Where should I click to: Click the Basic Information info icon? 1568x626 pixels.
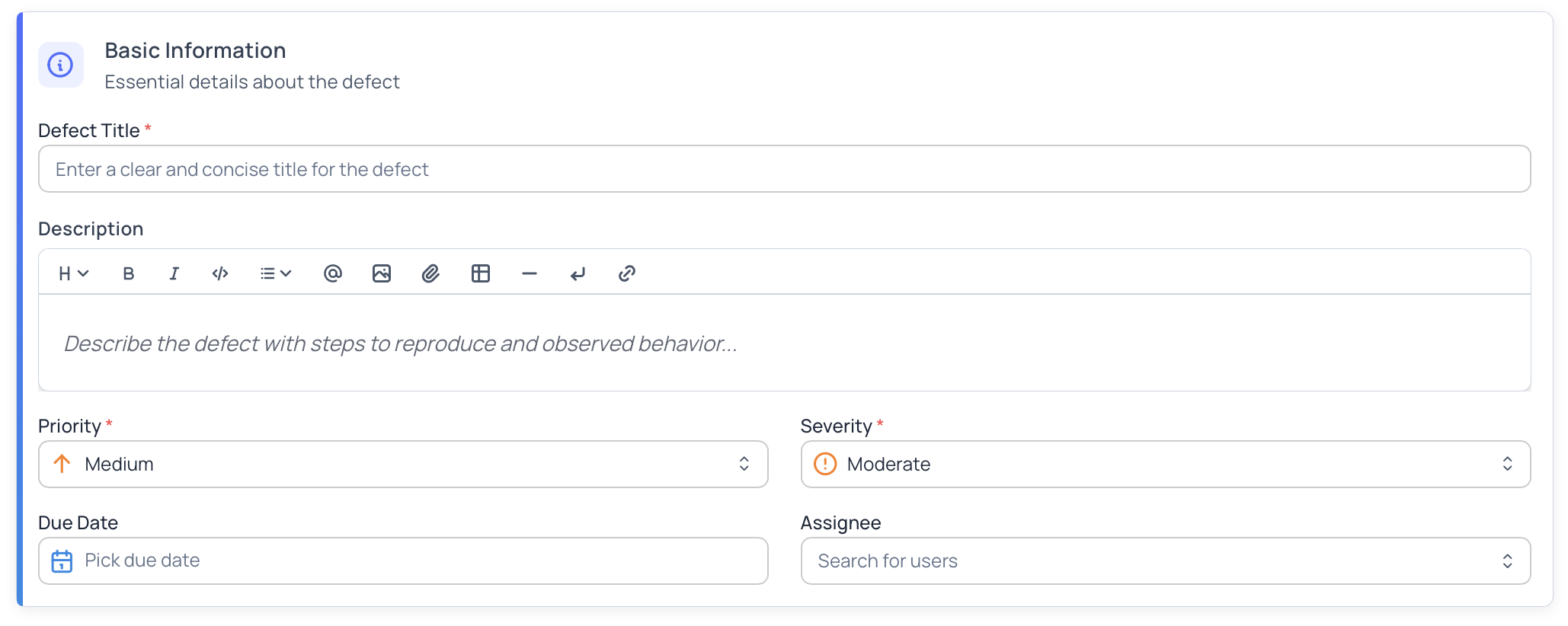click(61, 65)
